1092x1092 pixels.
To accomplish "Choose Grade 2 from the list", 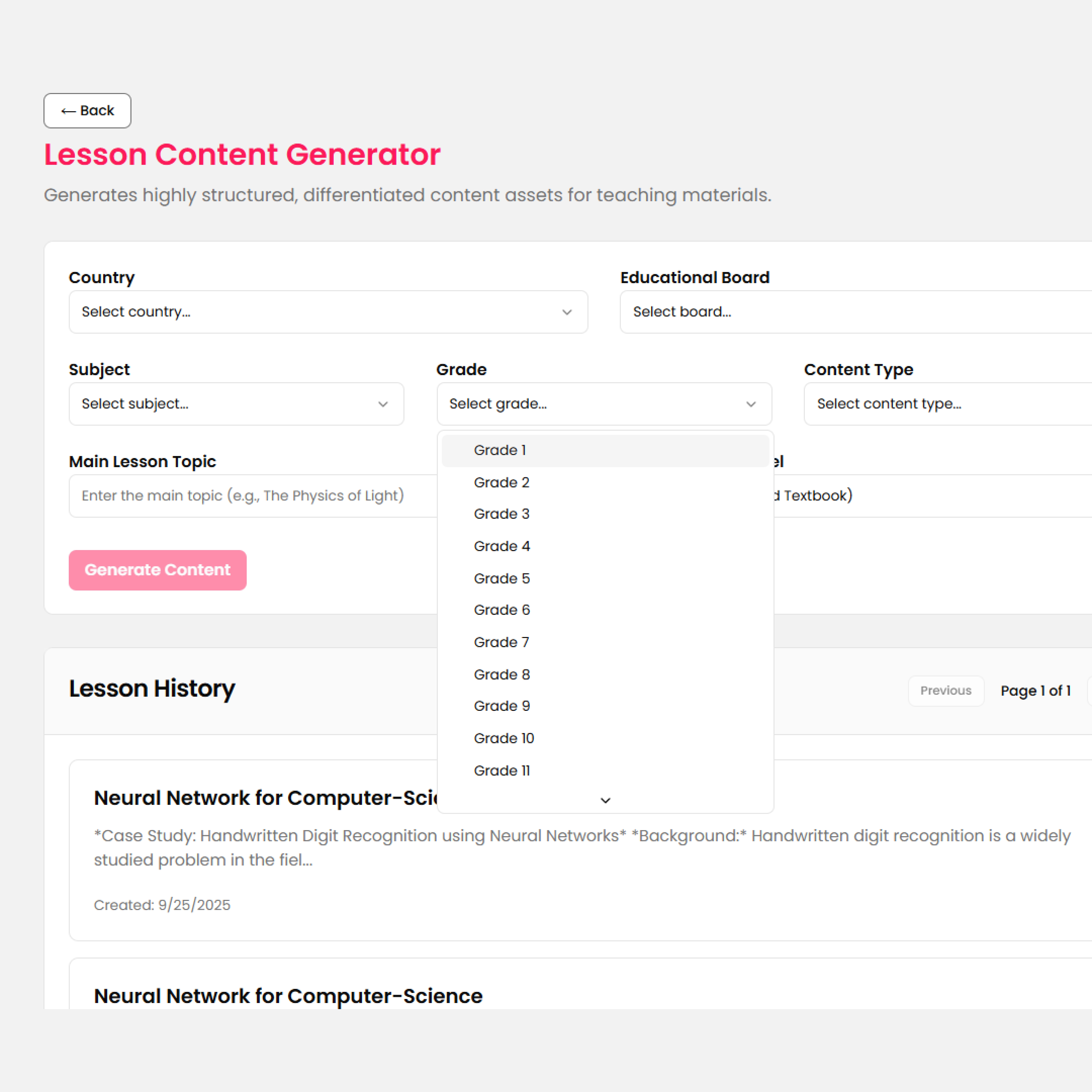I will point(501,483).
